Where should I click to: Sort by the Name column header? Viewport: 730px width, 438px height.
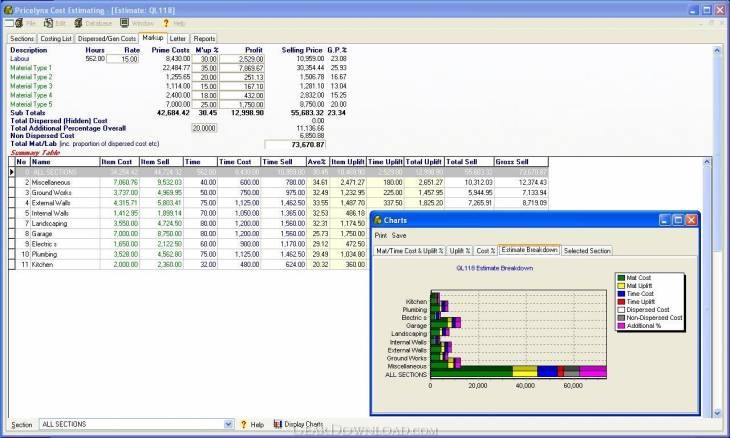(65, 162)
